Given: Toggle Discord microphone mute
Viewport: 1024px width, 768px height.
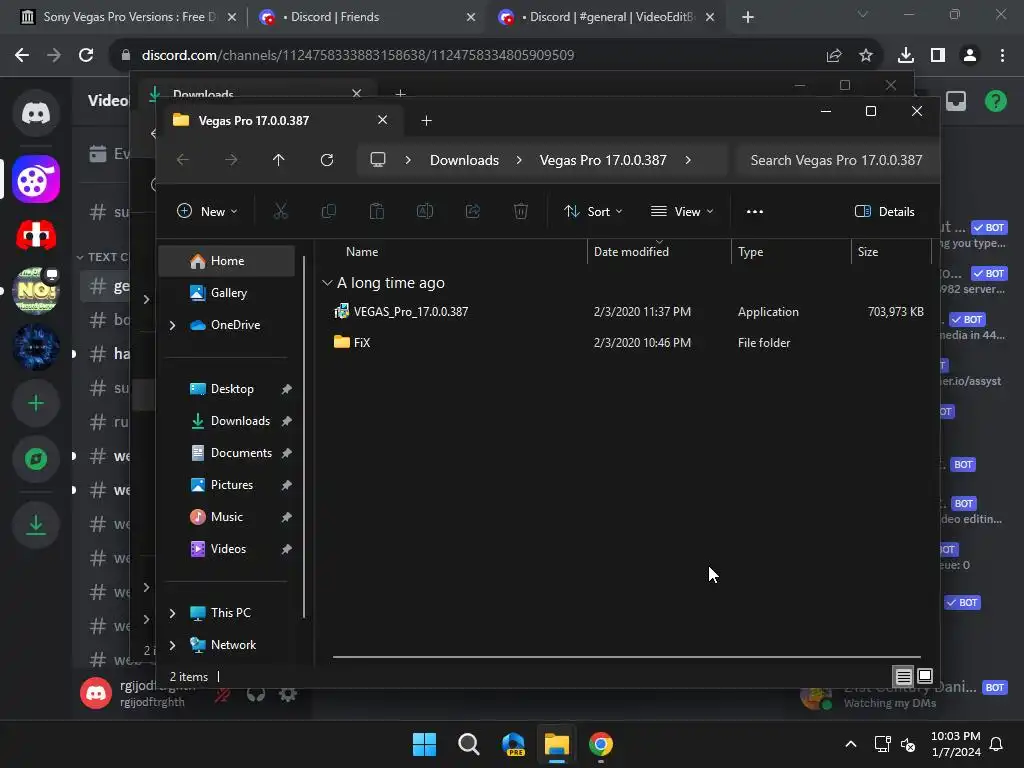Looking at the screenshot, I should click(x=222, y=694).
